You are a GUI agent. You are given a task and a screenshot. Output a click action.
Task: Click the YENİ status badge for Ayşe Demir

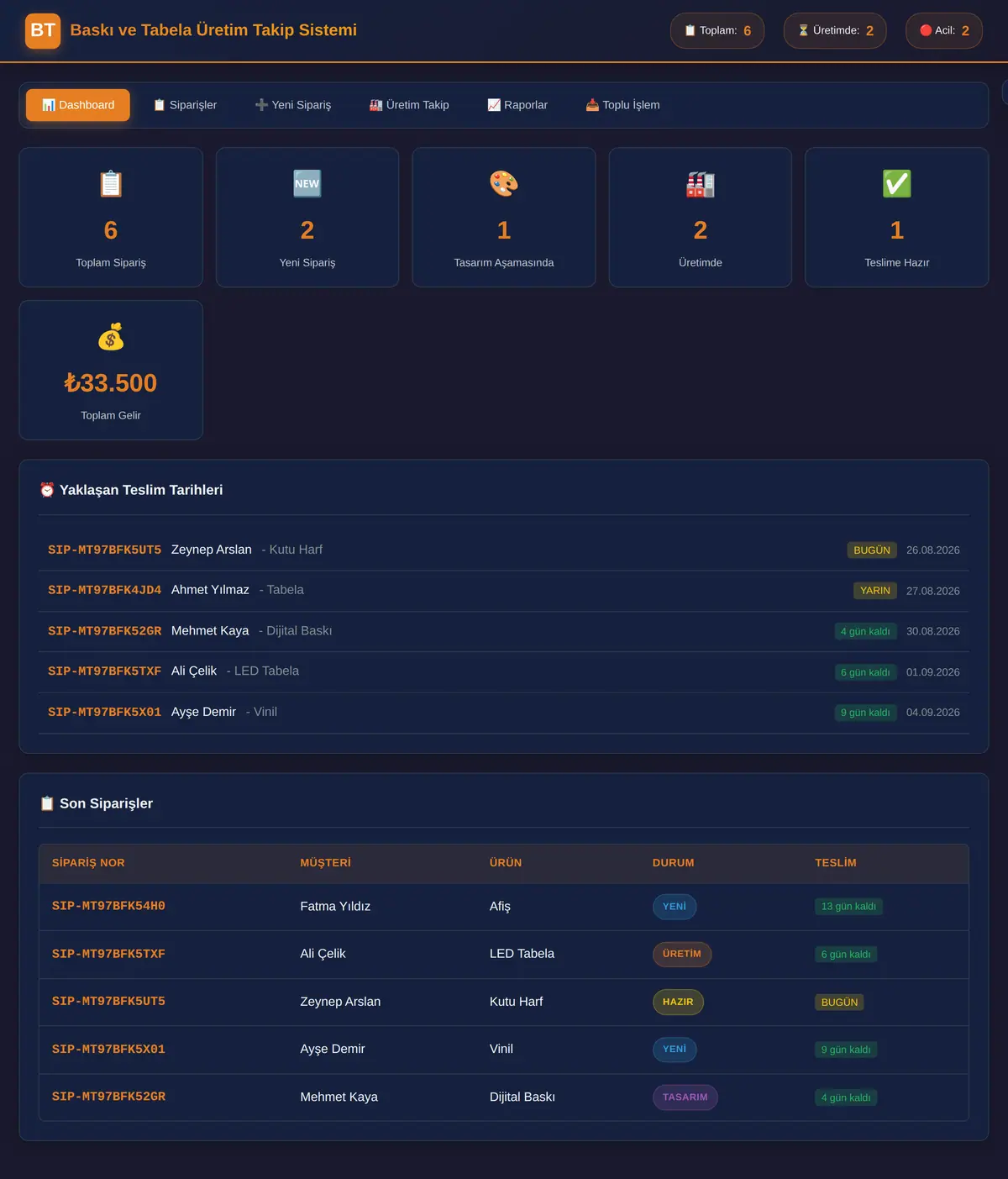pos(675,1050)
